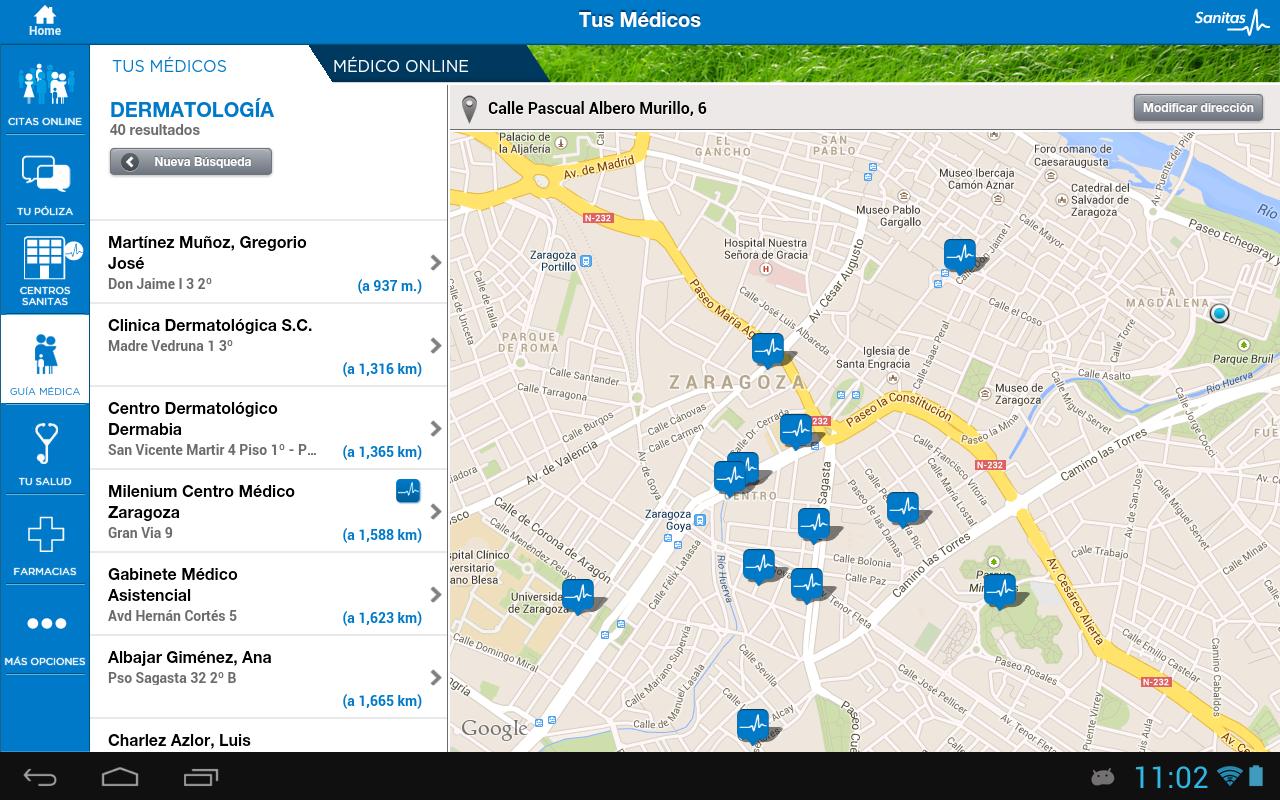The image size is (1280, 800).
Task: Open Tu Salud stethoscope icon
Action: pos(45,450)
